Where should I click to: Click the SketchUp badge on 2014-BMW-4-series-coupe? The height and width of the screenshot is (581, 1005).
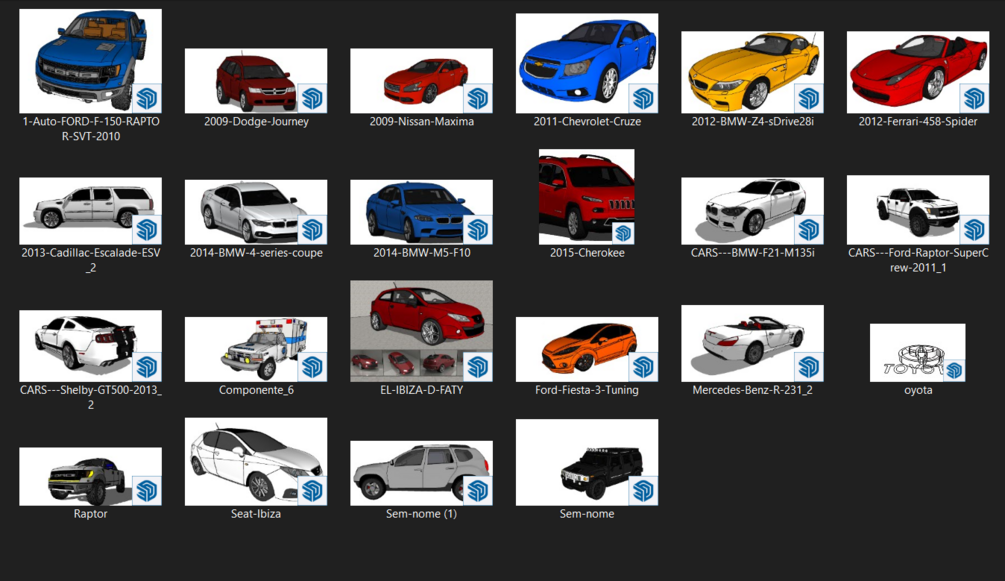tap(312, 230)
